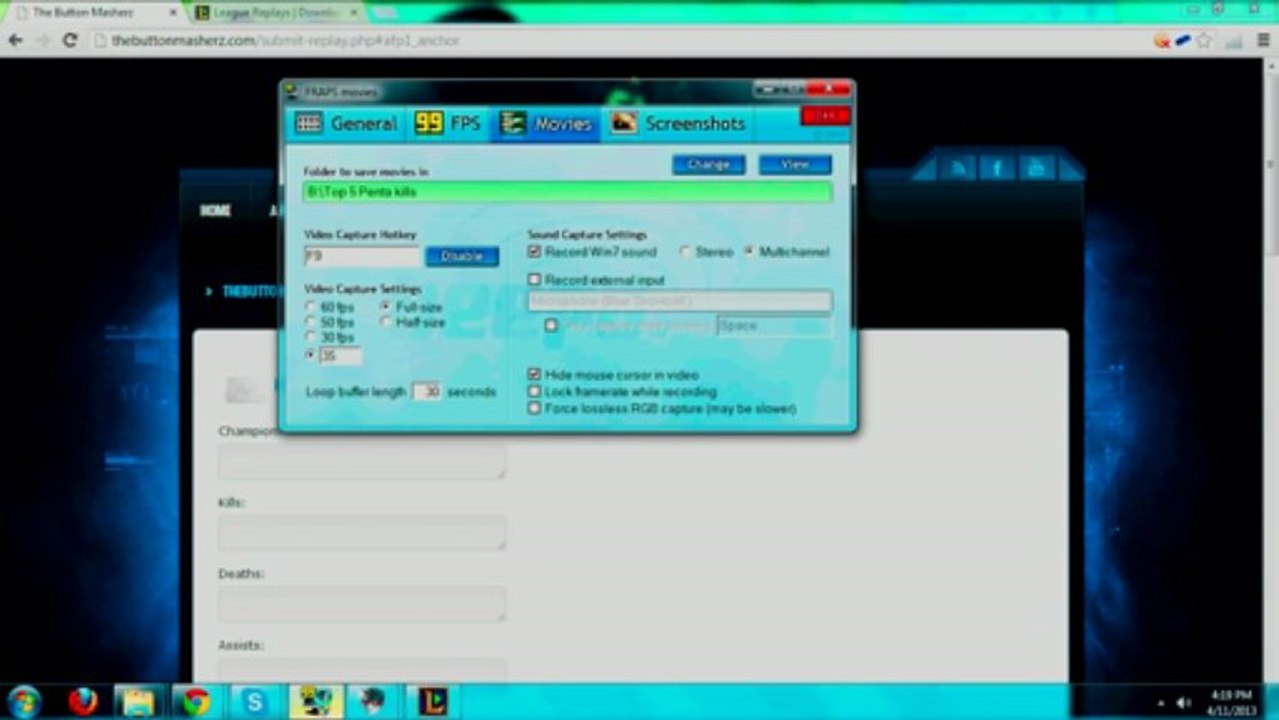
Task: Open File Explorer from the taskbar
Action: pyautogui.click(x=137, y=701)
